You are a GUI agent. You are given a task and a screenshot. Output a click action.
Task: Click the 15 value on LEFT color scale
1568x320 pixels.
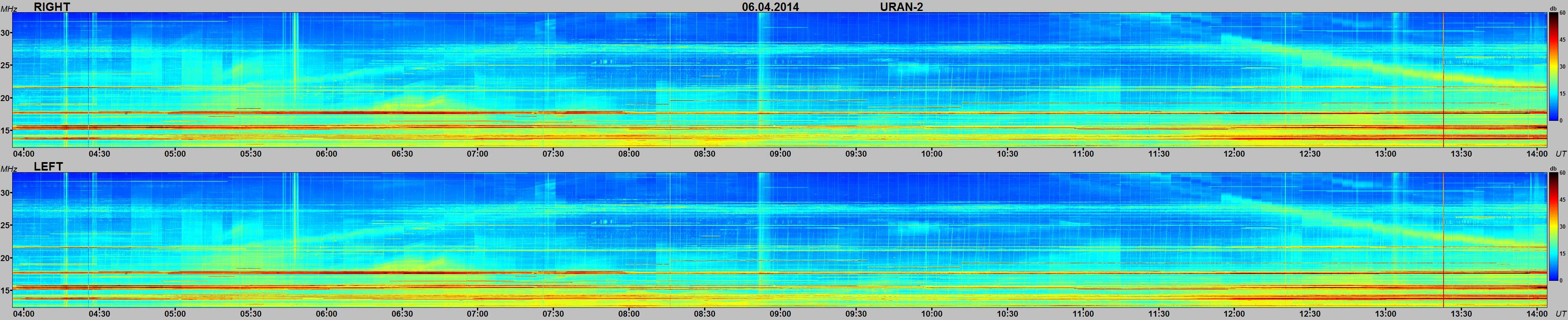[x=1562, y=253]
